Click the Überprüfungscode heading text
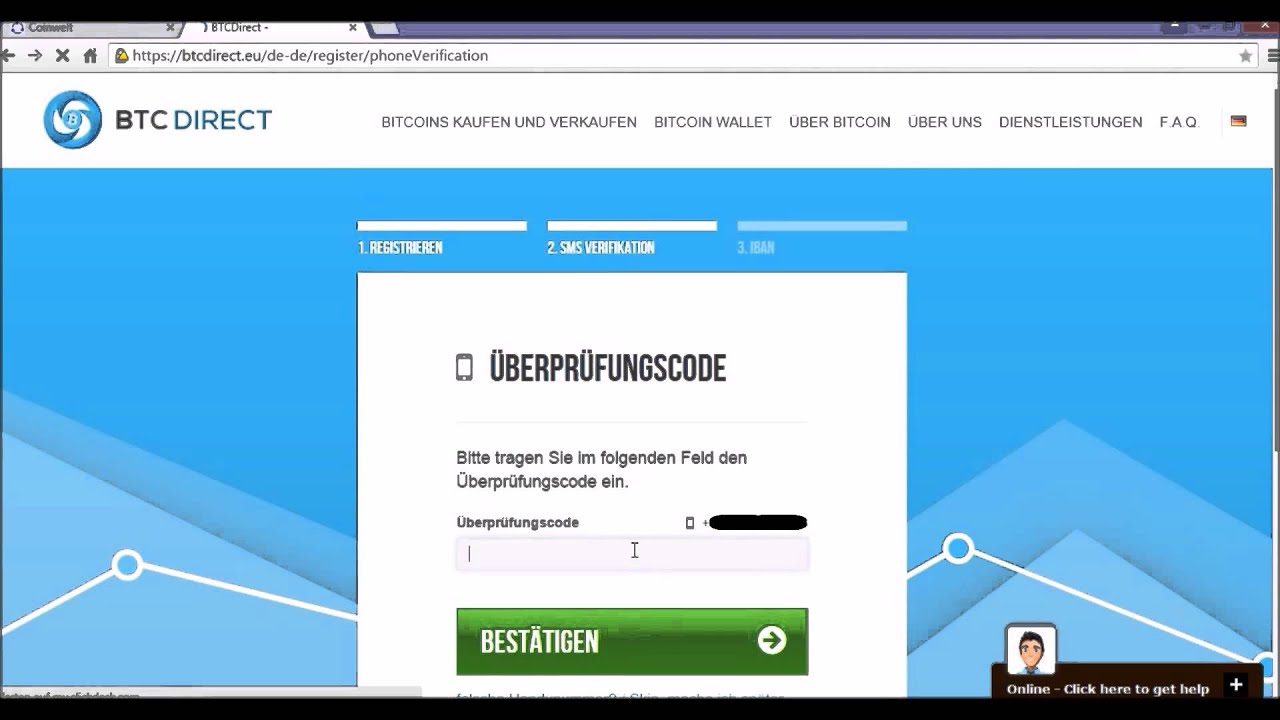Viewport: 1280px width, 720px height. 607,368
